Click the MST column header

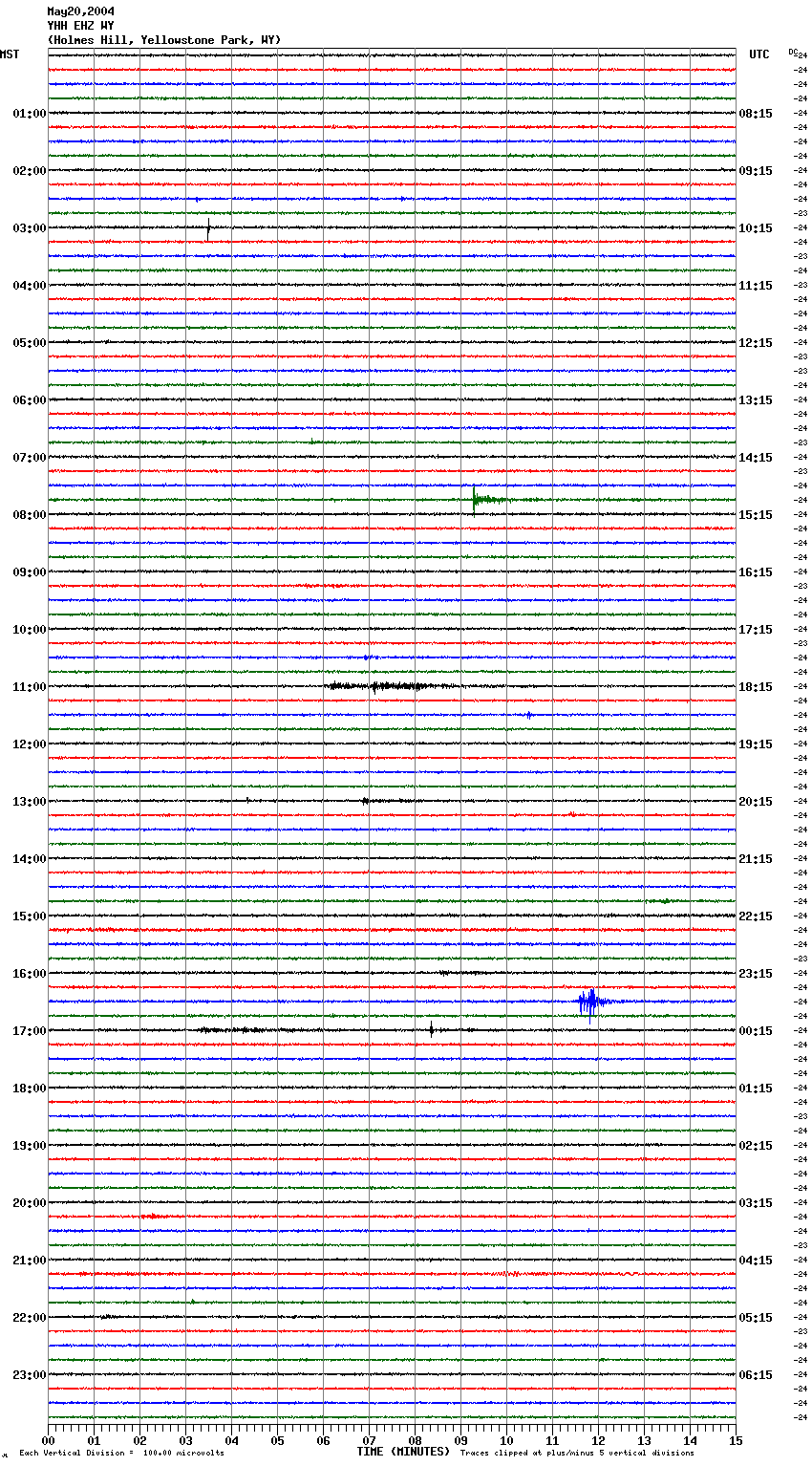click(x=10, y=54)
